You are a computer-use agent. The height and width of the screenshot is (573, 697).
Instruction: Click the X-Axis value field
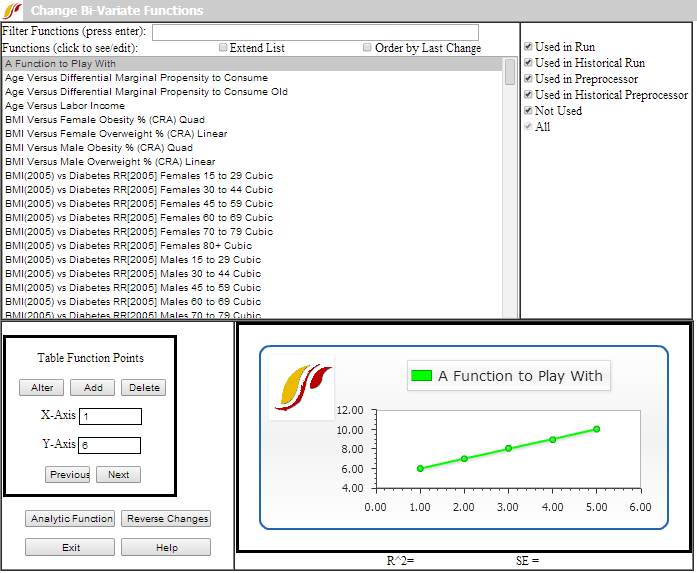(110, 416)
